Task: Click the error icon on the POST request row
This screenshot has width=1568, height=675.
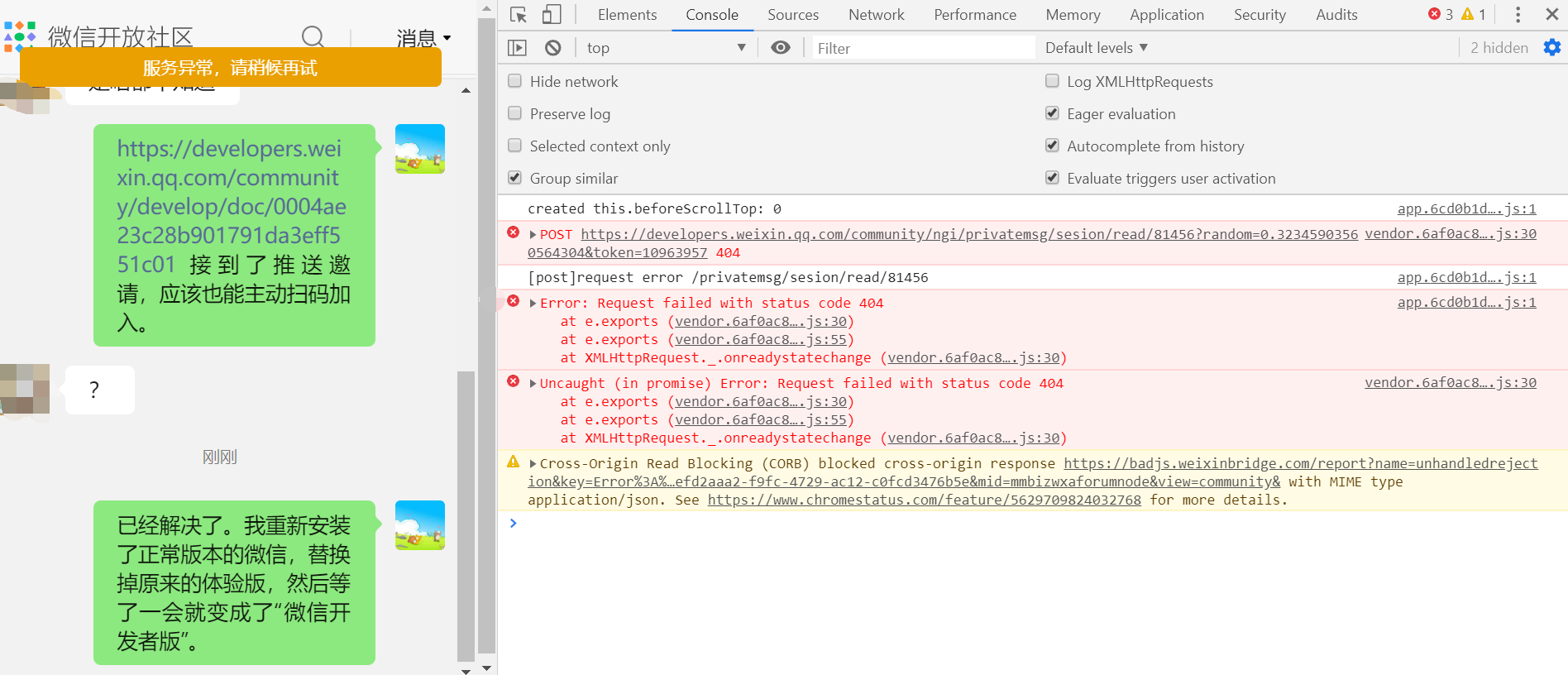Action: pyautogui.click(x=514, y=233)
